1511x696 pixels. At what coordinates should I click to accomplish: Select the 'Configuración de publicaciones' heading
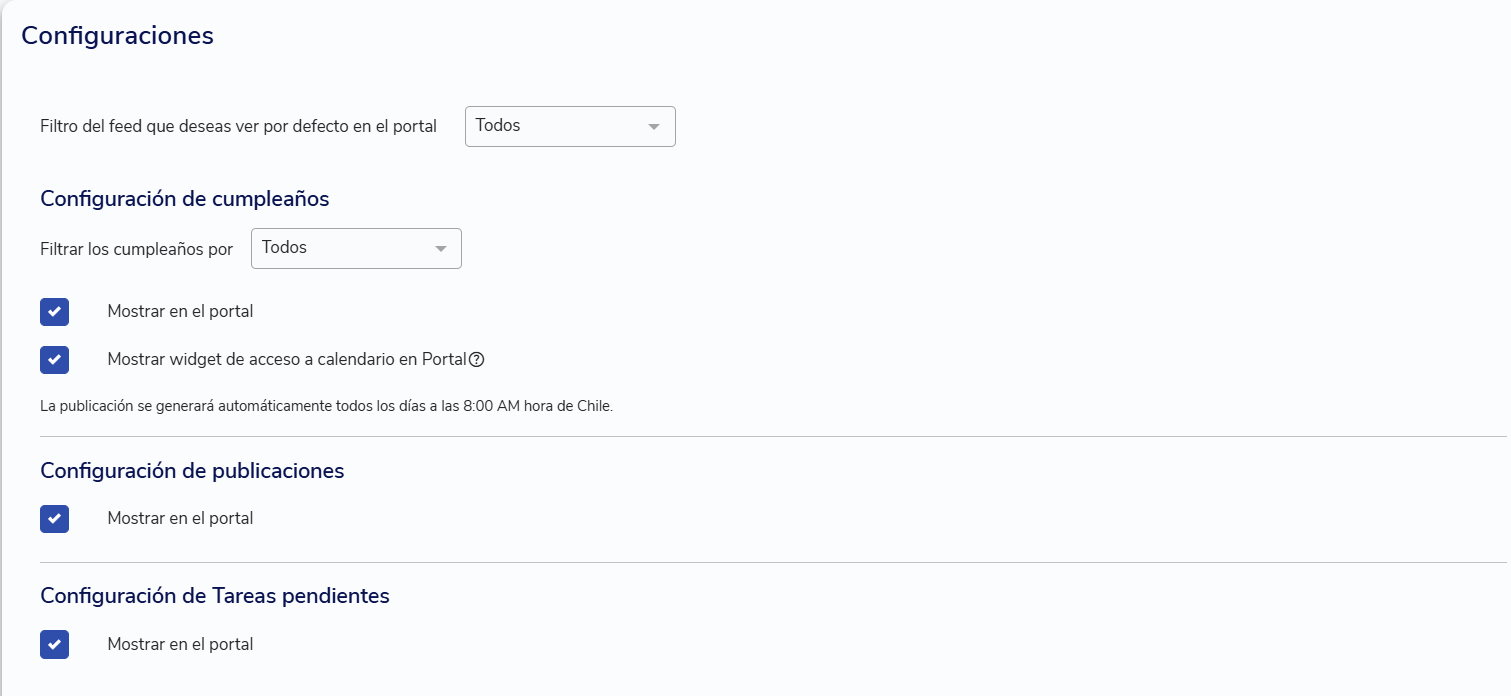tap(192, 471)
